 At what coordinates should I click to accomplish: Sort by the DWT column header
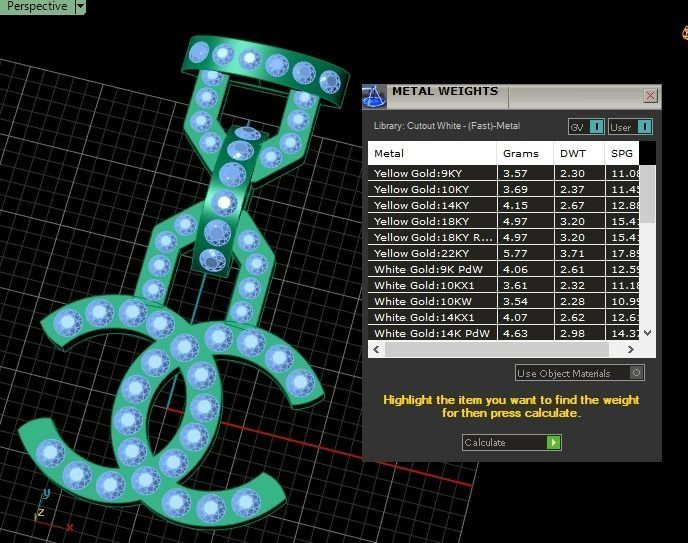579,153
